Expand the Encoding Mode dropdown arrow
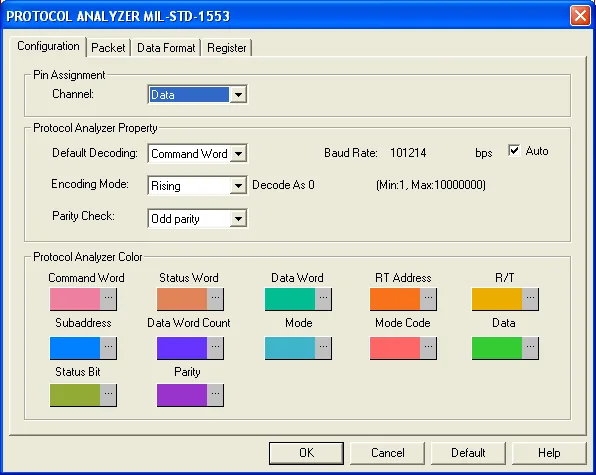This screenshot has height=475, width=596. [x=238, y=186]
